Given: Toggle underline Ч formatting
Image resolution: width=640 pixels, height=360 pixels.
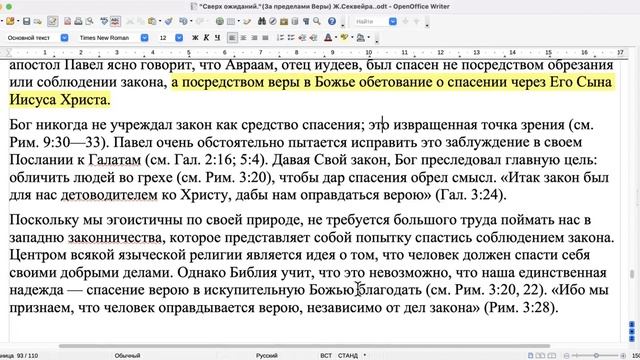Looking at the screenshot, I should point(217,38).
